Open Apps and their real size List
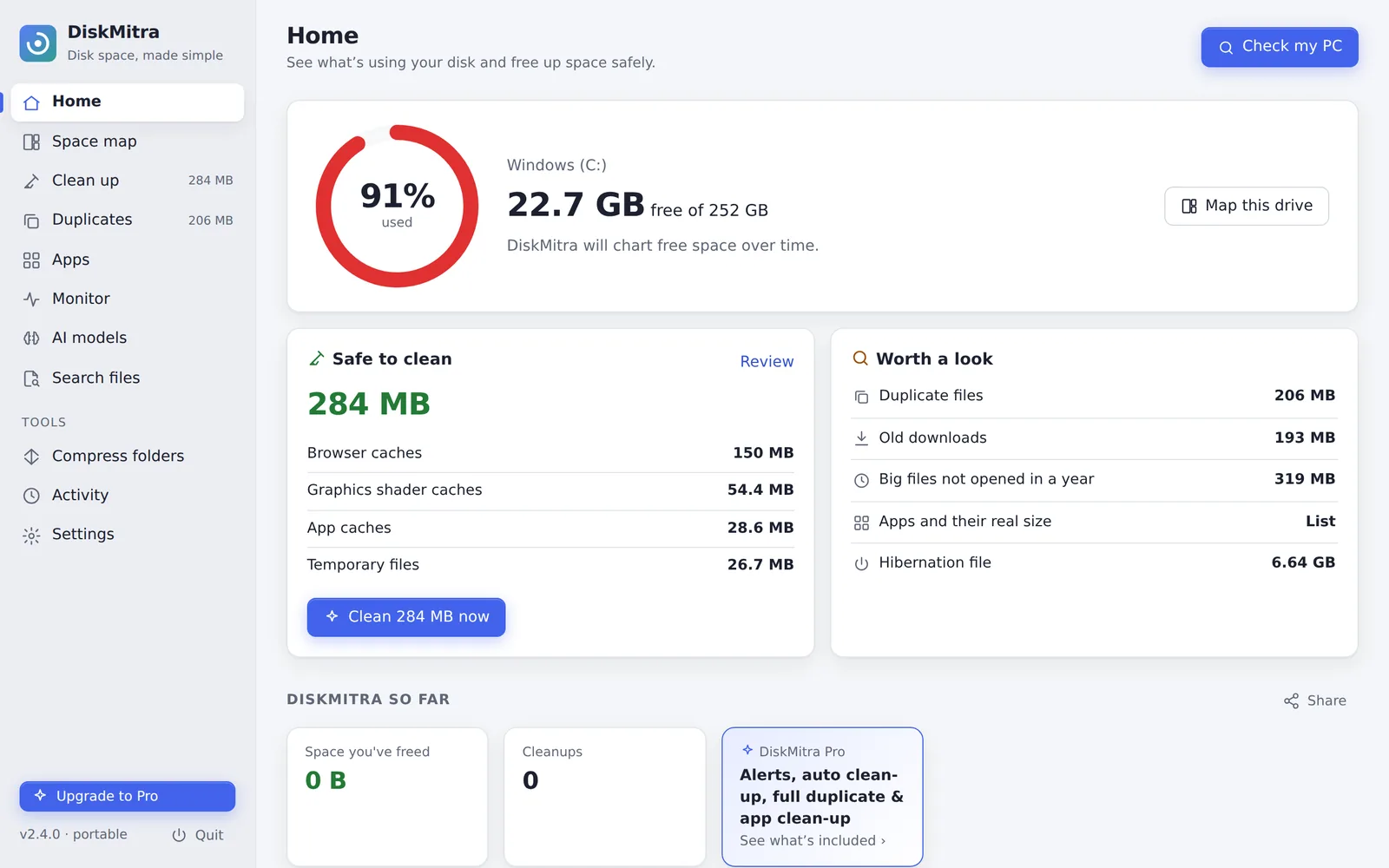The width and height of the screenshot is (1389, 868). [1094, 522]
